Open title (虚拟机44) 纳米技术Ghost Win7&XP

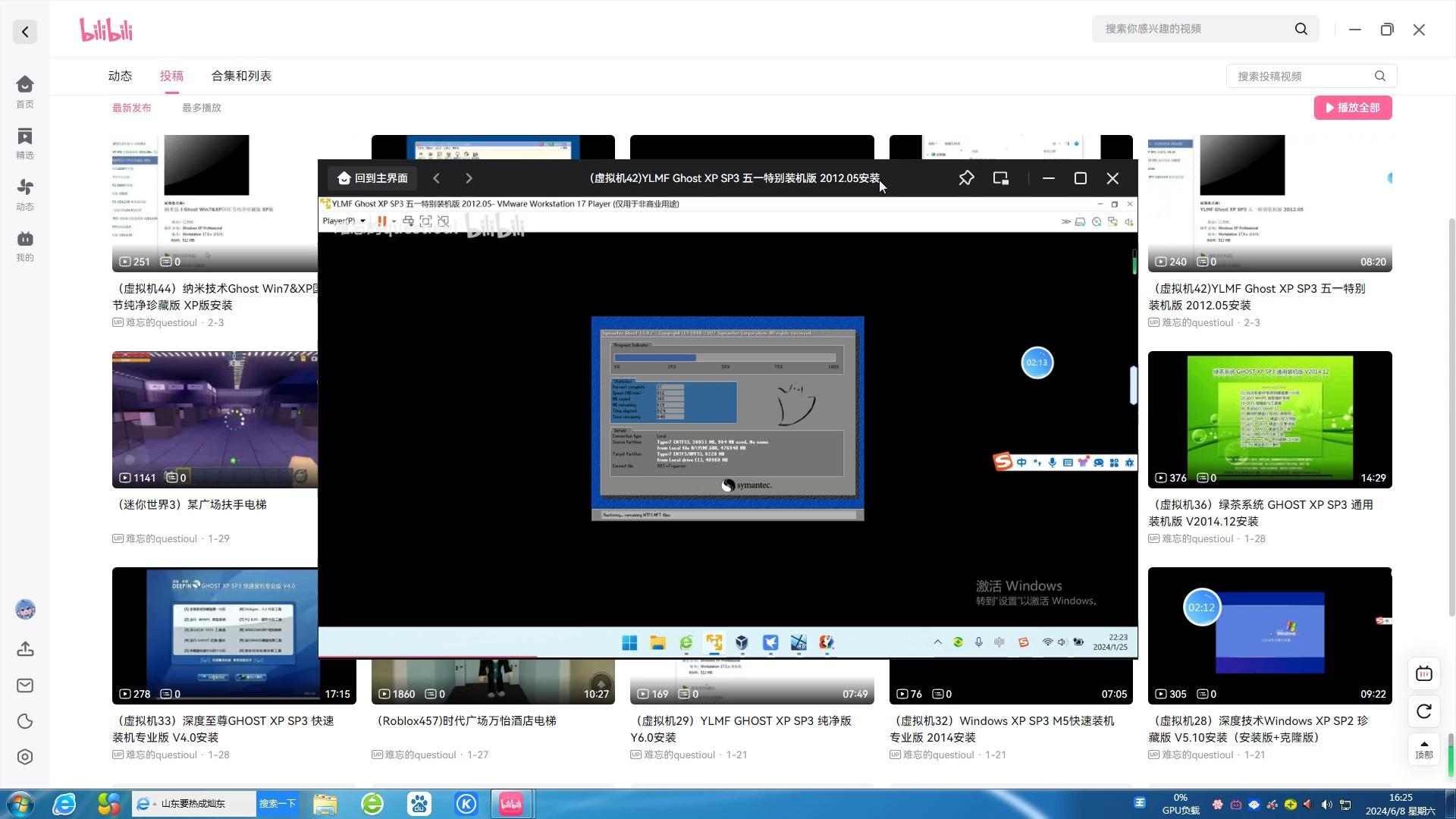coord(215,297)
